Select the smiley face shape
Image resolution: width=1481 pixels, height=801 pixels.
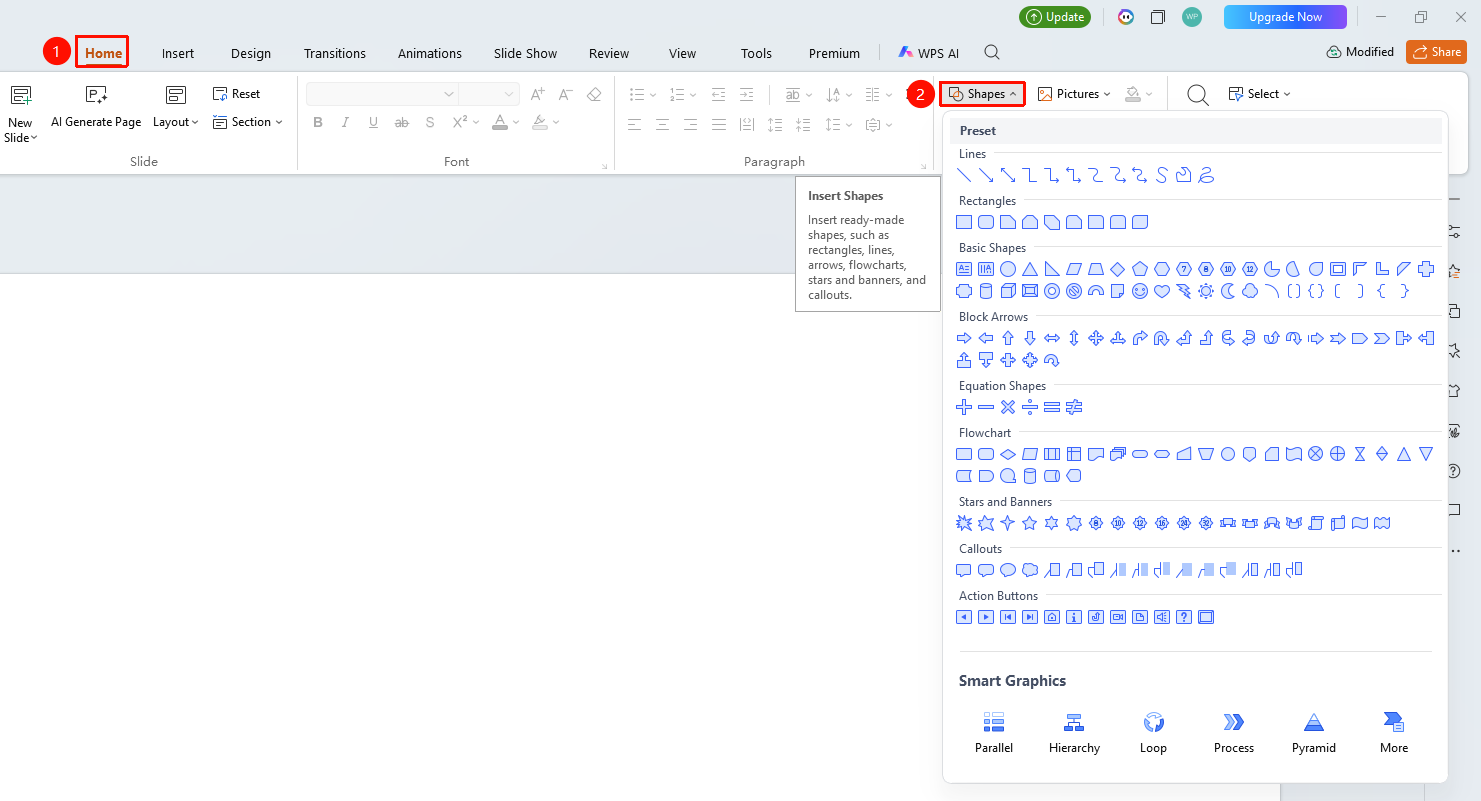[x=1140, y=291]
